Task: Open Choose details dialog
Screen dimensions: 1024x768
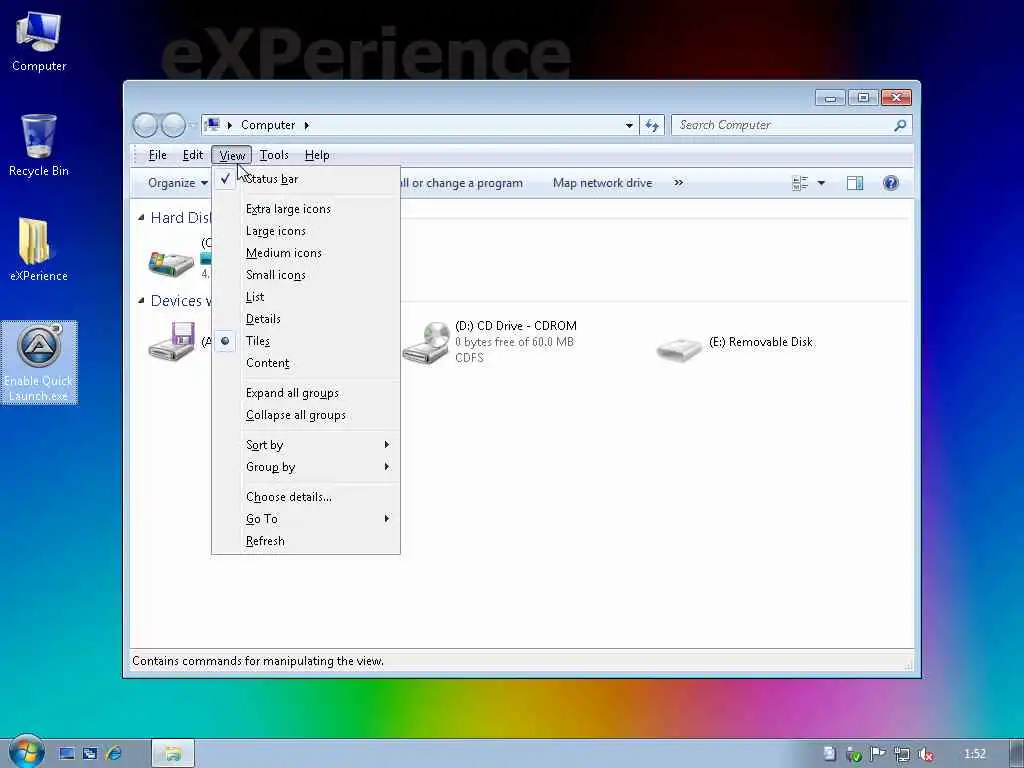Action: click(x=306, y=497)
